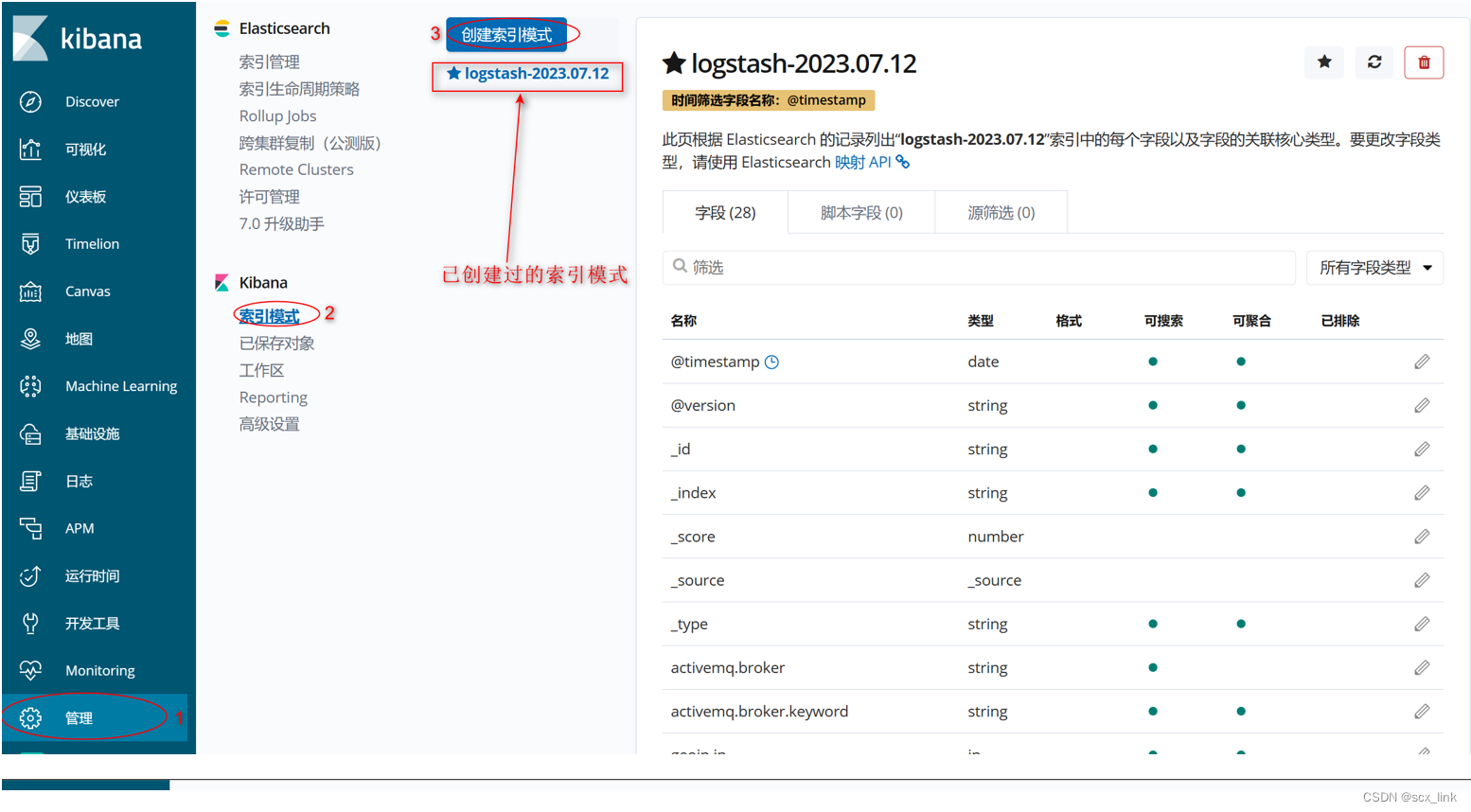
Task: Open Reporting link
Action: [273, 397]
